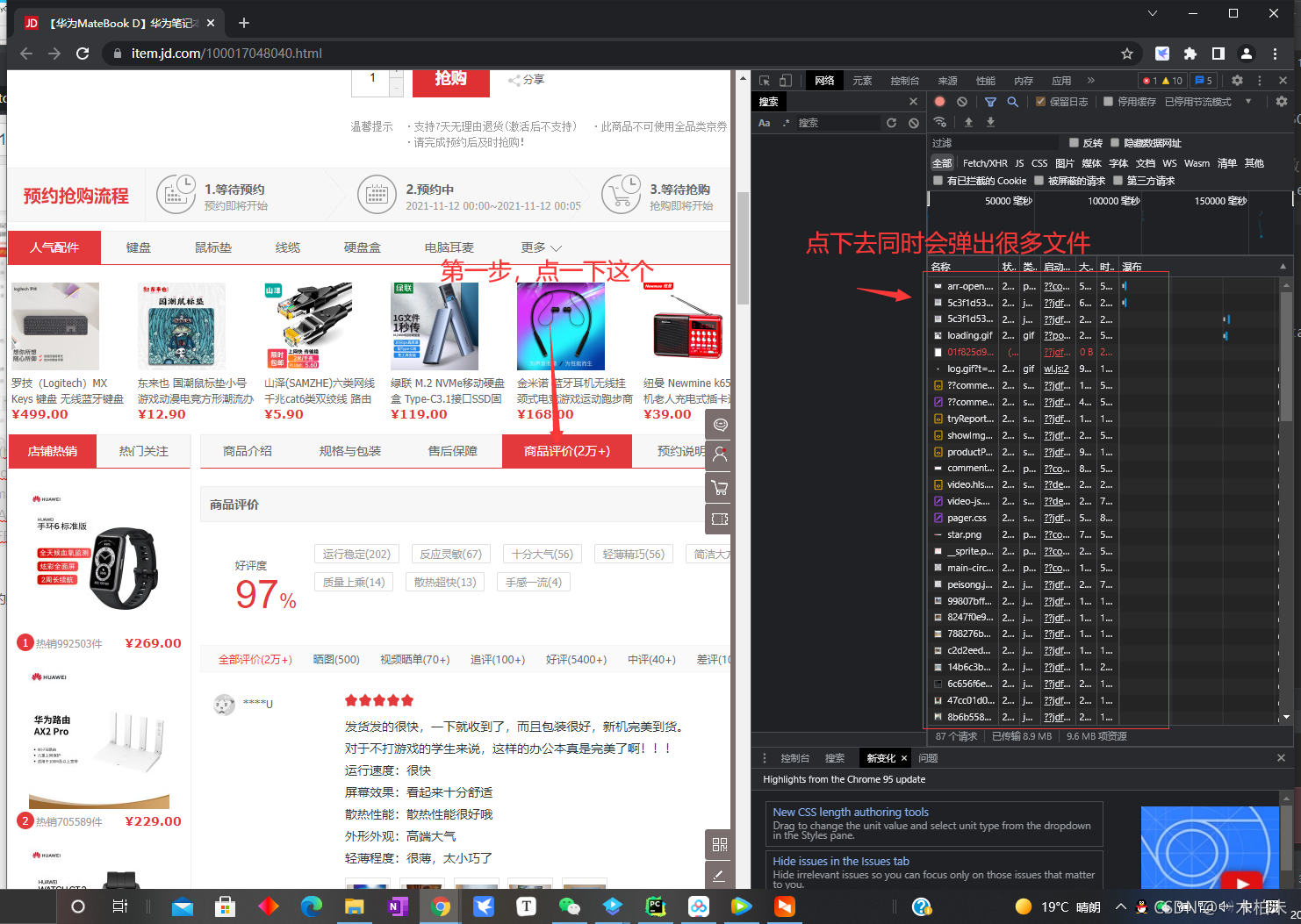The width and height of the screenshot is (1301, 924).
Task: Open the 规格与包装 product tab
Action: (350, 451)
